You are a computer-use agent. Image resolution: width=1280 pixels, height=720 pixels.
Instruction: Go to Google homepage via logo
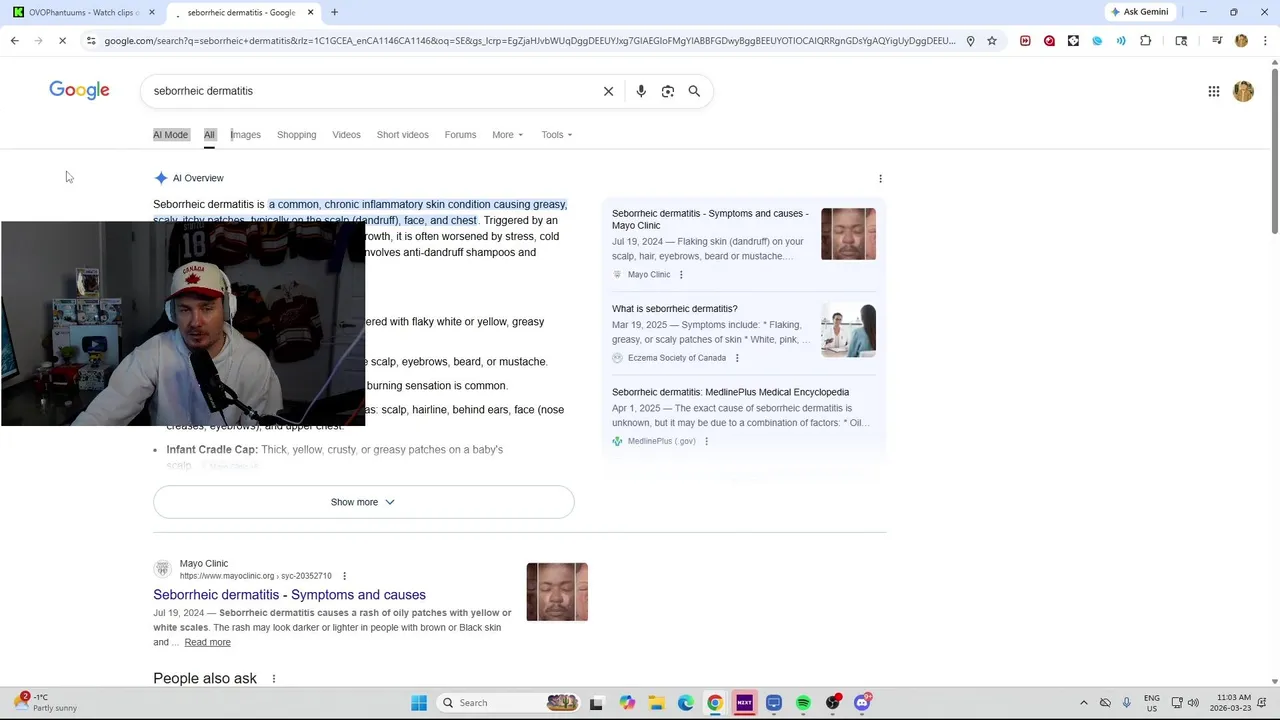tap(79, 90)
